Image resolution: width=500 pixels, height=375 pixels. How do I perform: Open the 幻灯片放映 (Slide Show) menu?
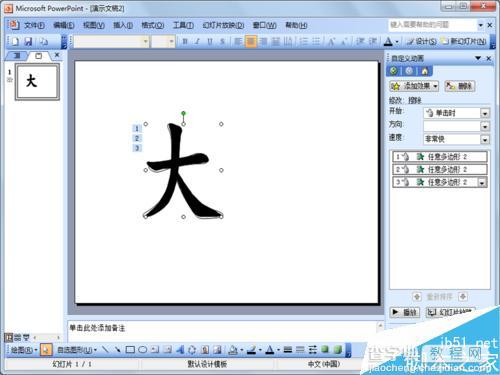223,25
